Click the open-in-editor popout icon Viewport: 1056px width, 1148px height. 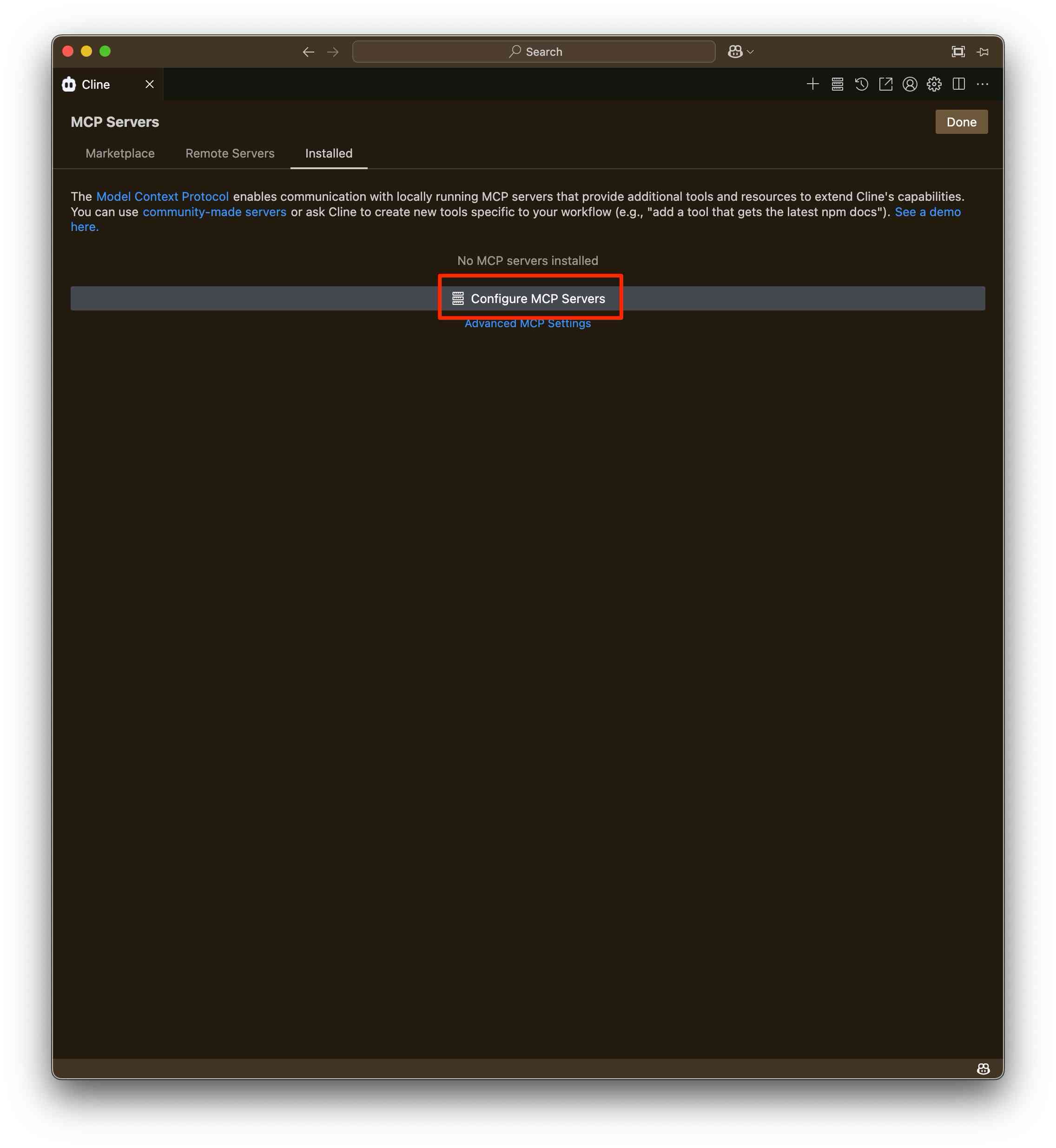tap(886, 85)
